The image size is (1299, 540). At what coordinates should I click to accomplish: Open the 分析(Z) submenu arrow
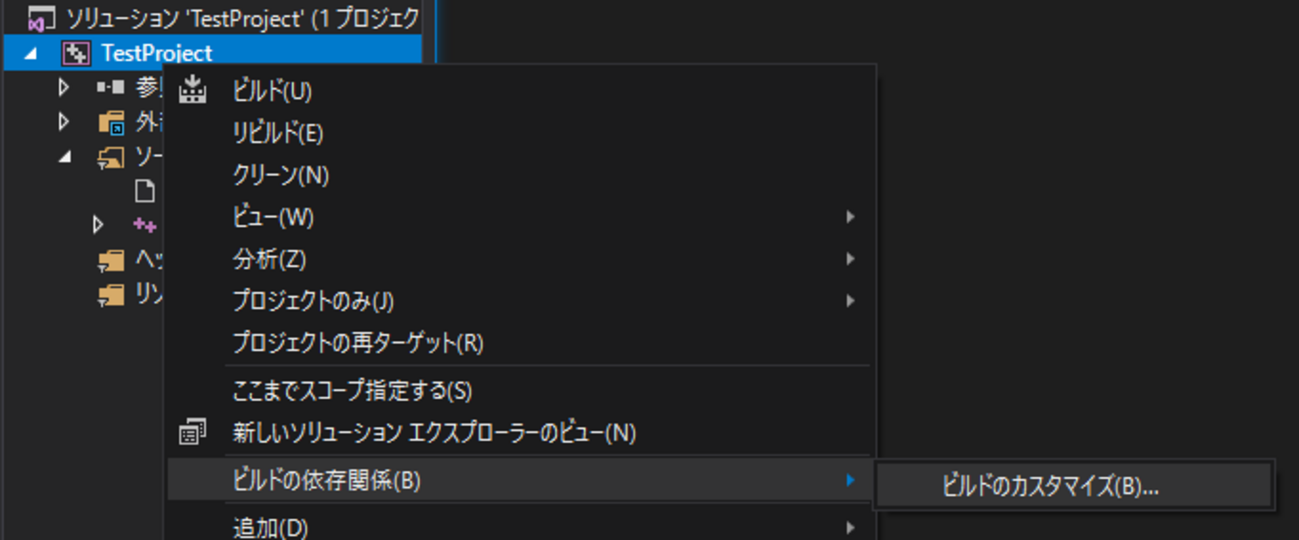coord(850,259)
